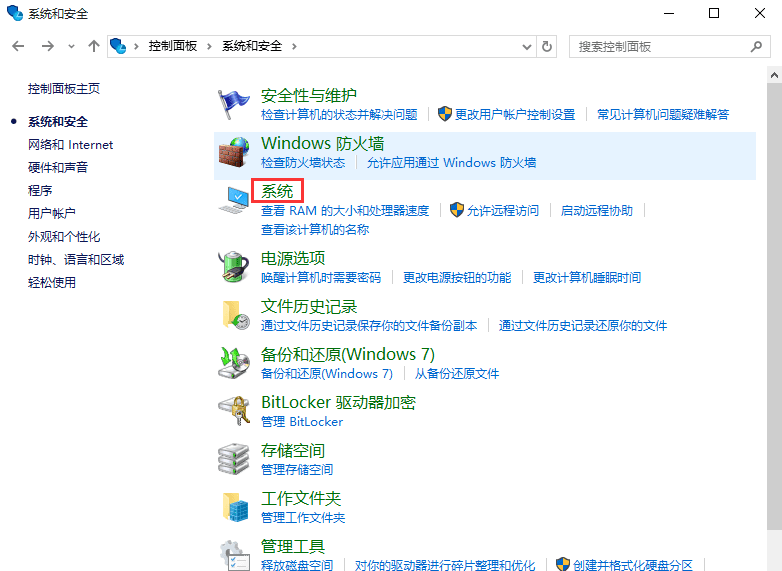Screen dimensions: 782x571
Task: Select 用户帐户 in sidebar
Action: [52, 213]
